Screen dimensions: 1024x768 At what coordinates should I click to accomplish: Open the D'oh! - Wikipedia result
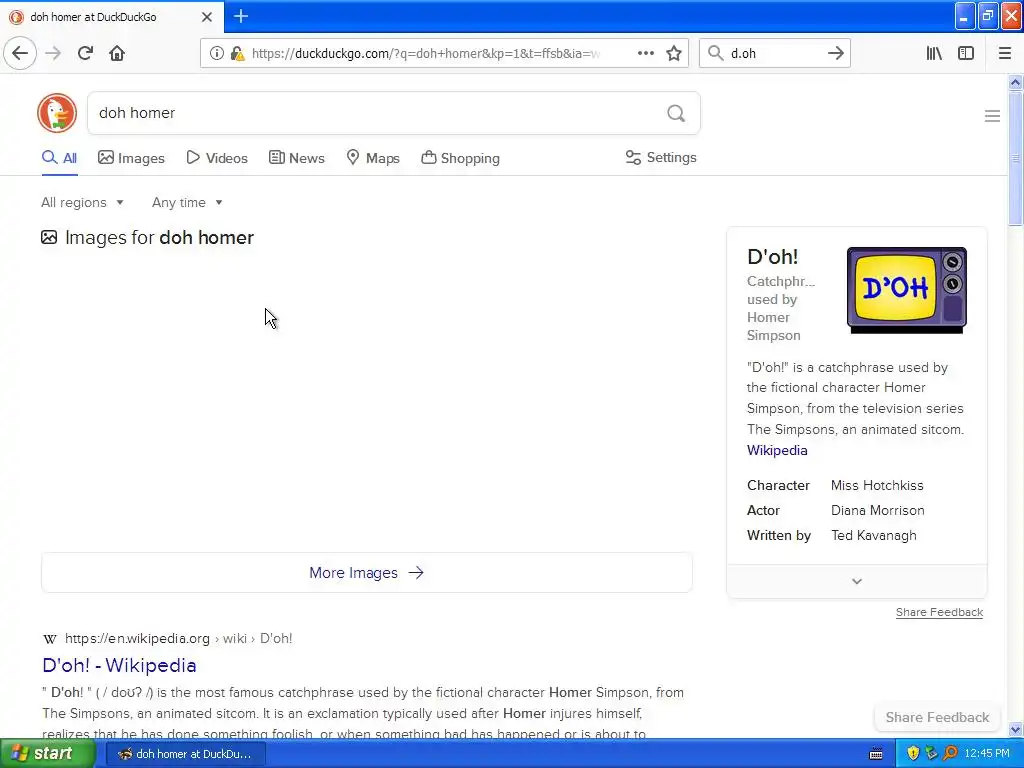pyautogui.click(x=120, y=665)
